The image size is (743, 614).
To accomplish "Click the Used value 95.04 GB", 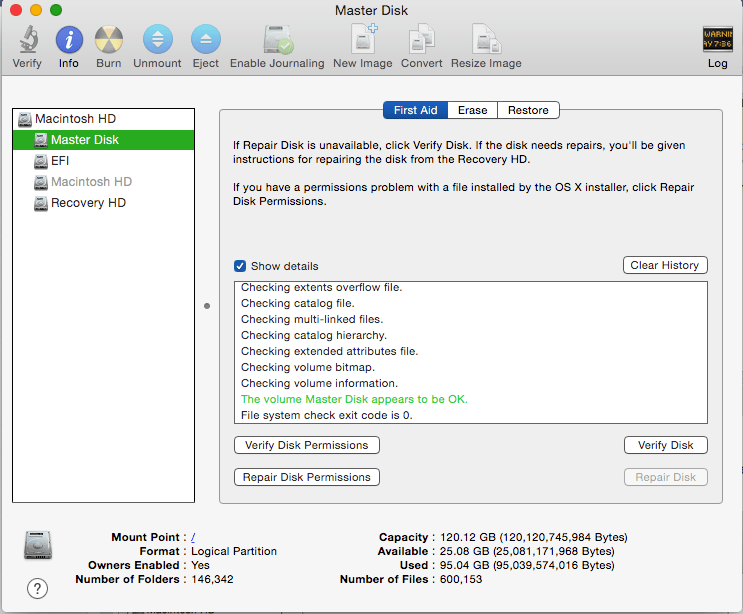I will [527, 565].
